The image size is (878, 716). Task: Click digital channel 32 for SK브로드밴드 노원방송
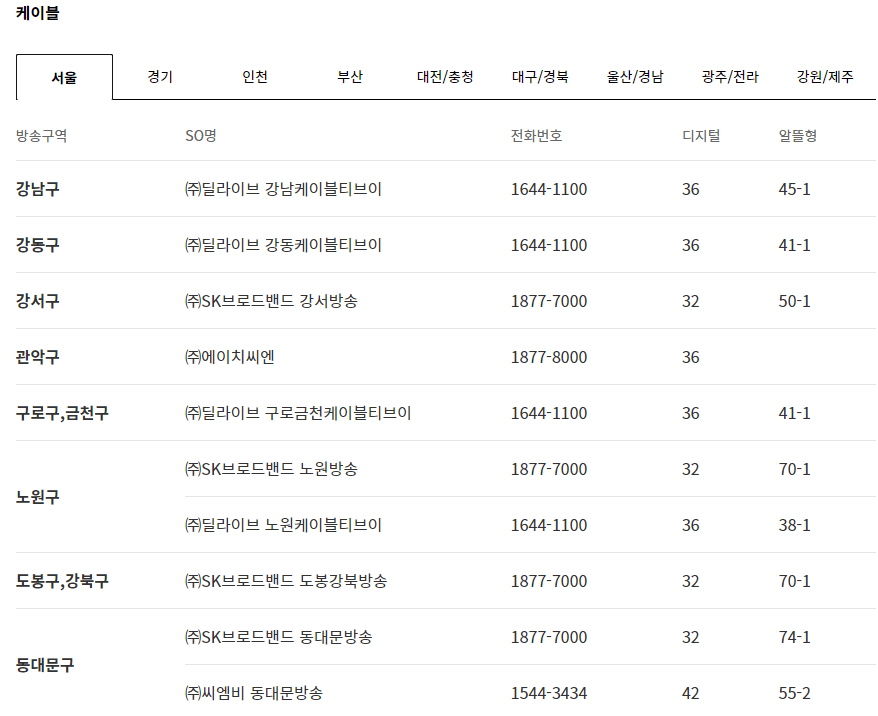(690, 469)
